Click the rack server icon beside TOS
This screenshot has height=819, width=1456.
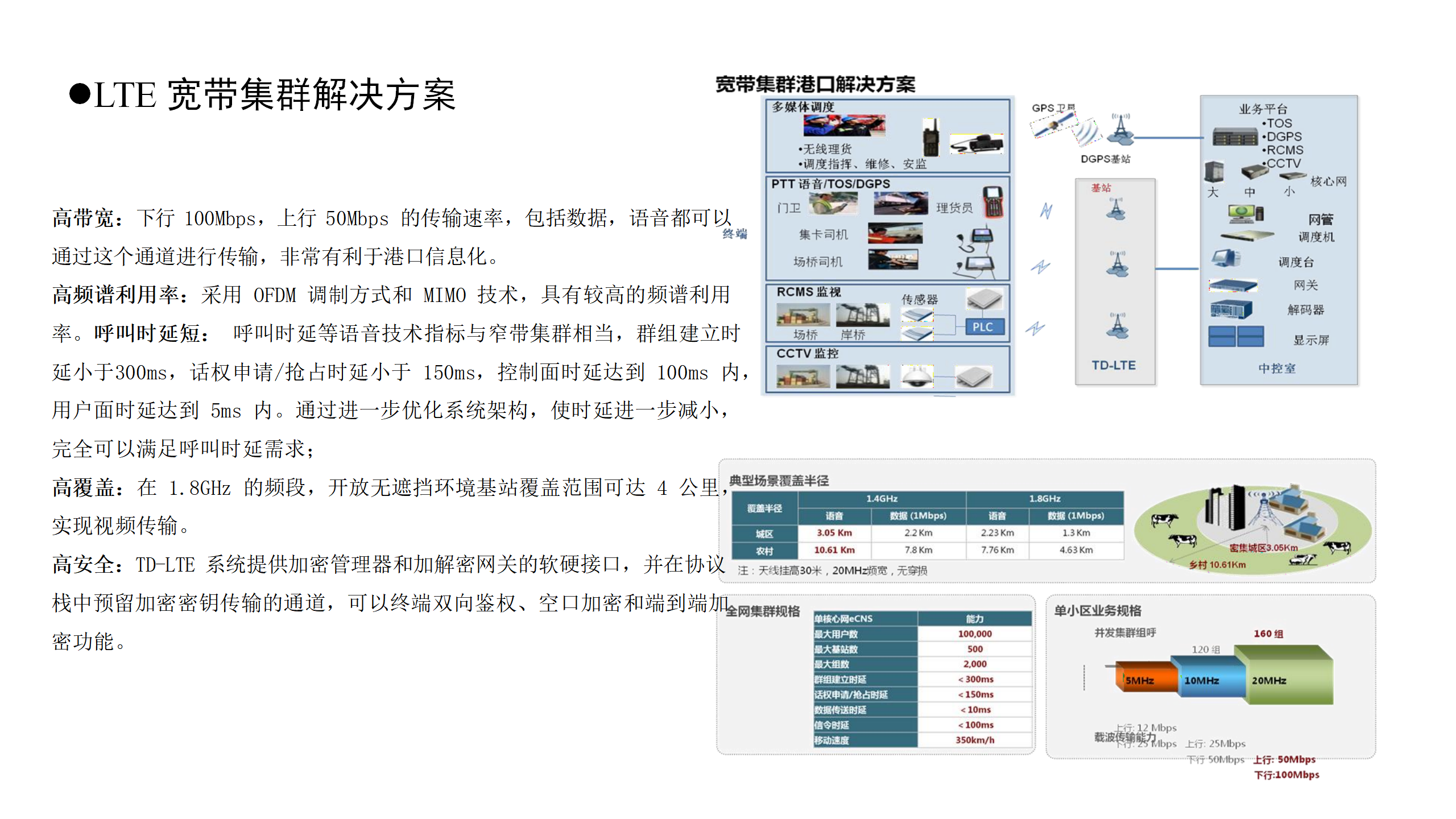tap(1235, 136)
